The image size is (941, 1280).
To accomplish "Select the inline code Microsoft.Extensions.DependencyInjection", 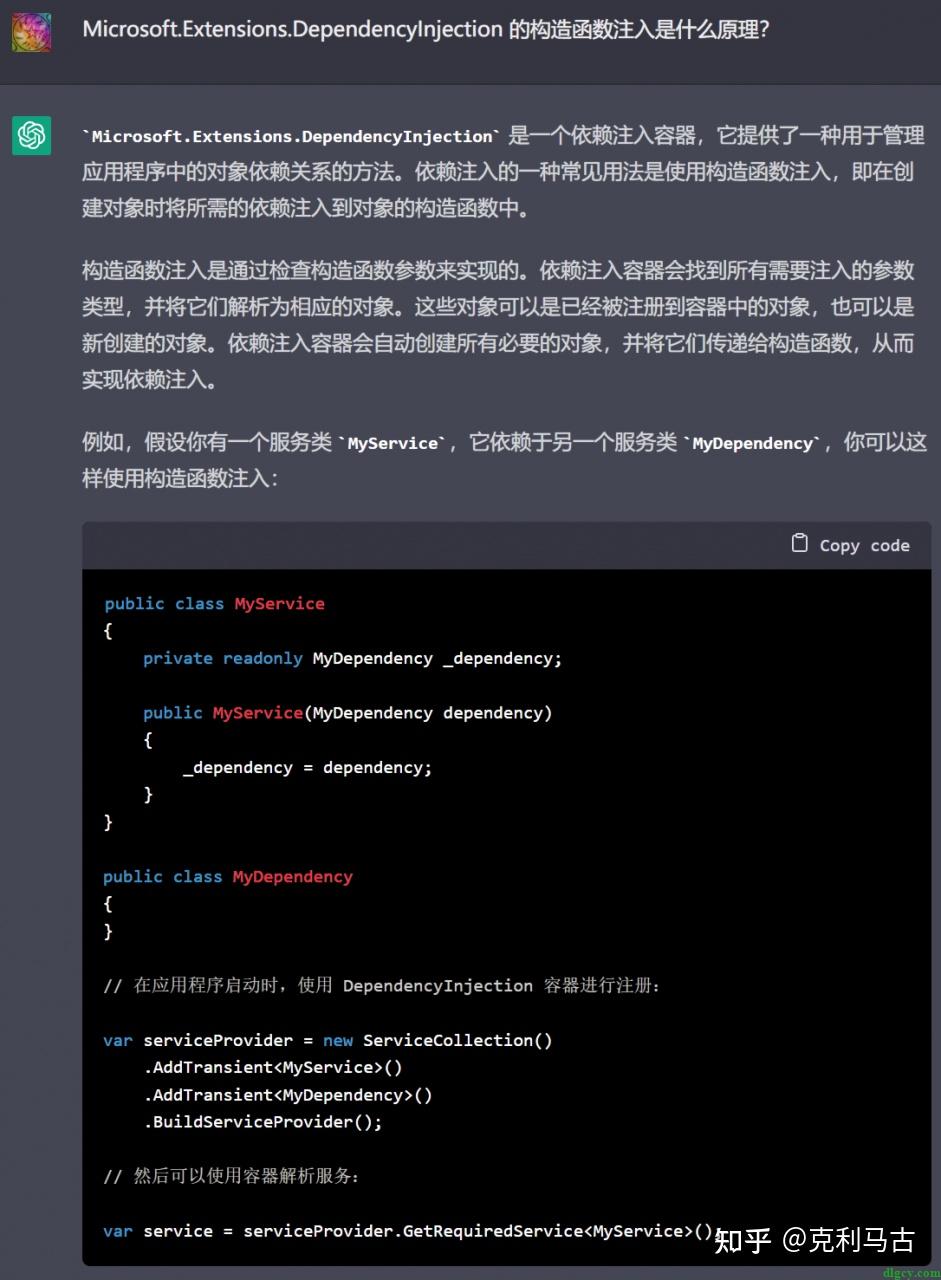I will (x=288, y=136).
